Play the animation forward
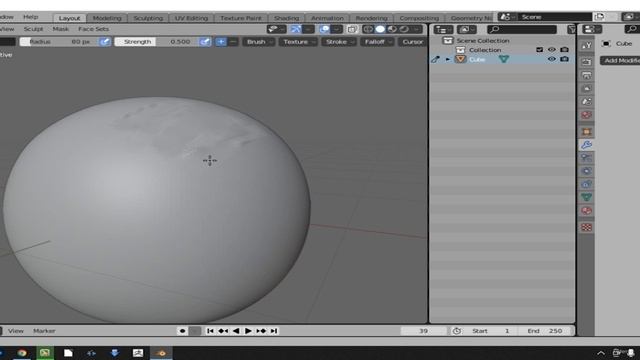 pyautogui.click(x=248, y=331)
